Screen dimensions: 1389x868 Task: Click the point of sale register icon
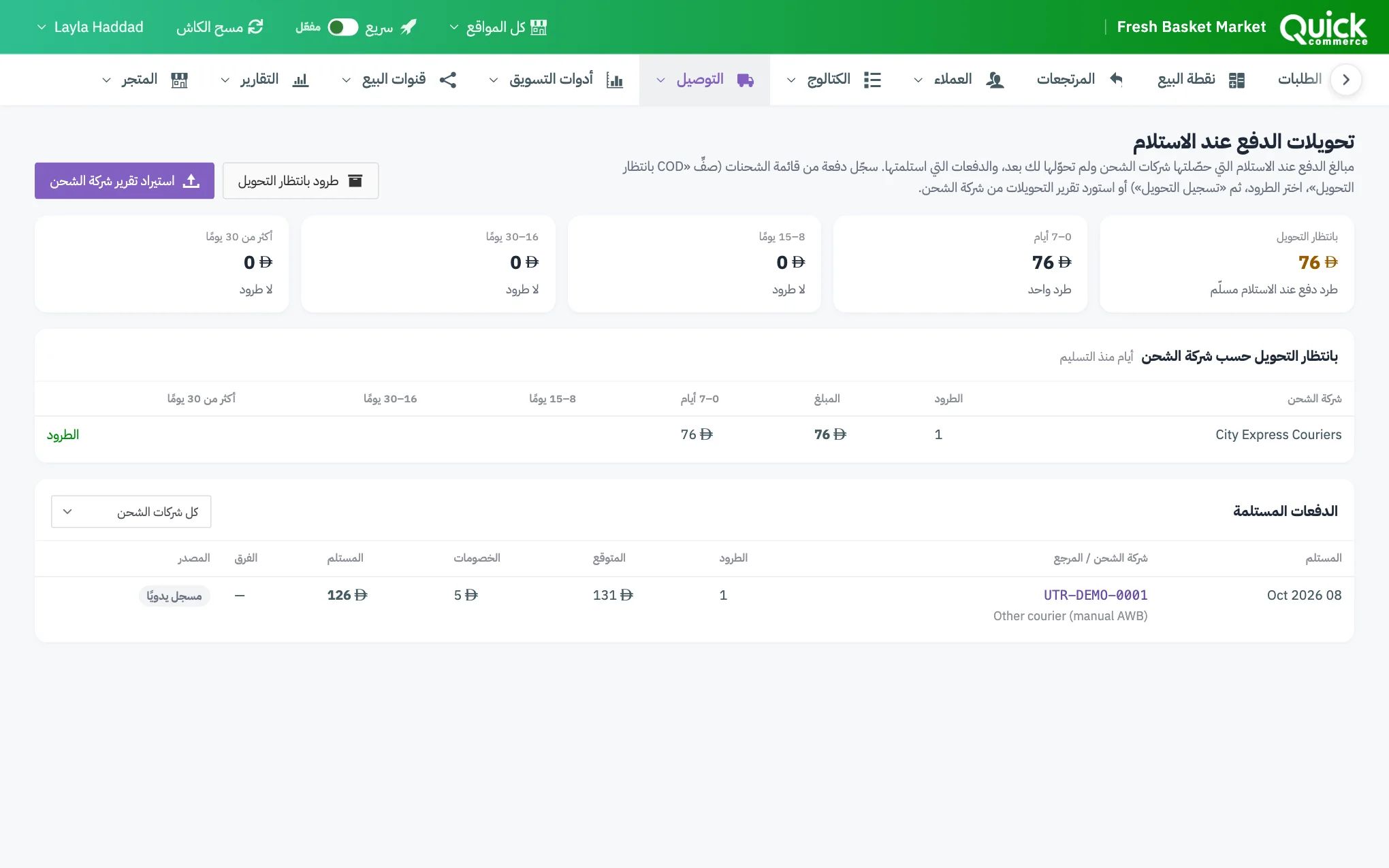point(1236,80)
